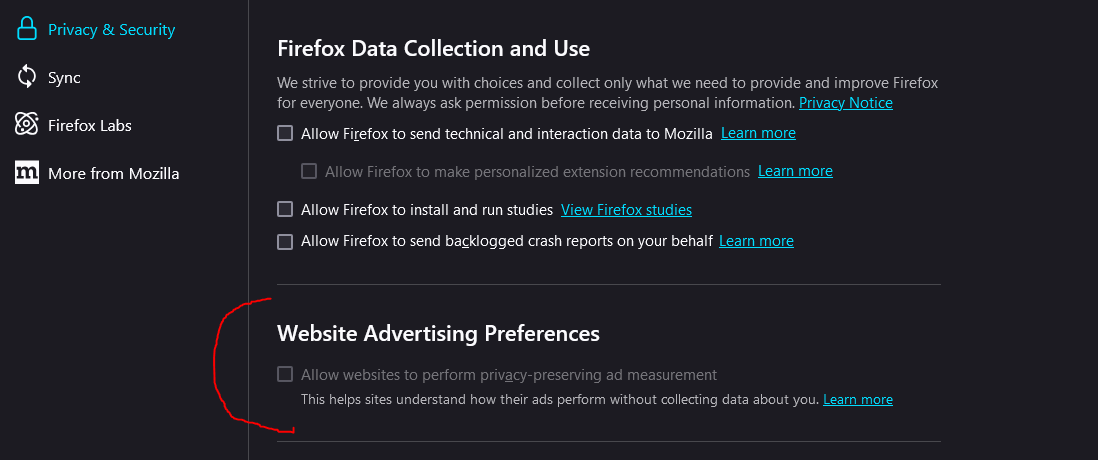Click the Firefox Labs flask icon
Screen dimensions: 1098x460
pos(27,125)
